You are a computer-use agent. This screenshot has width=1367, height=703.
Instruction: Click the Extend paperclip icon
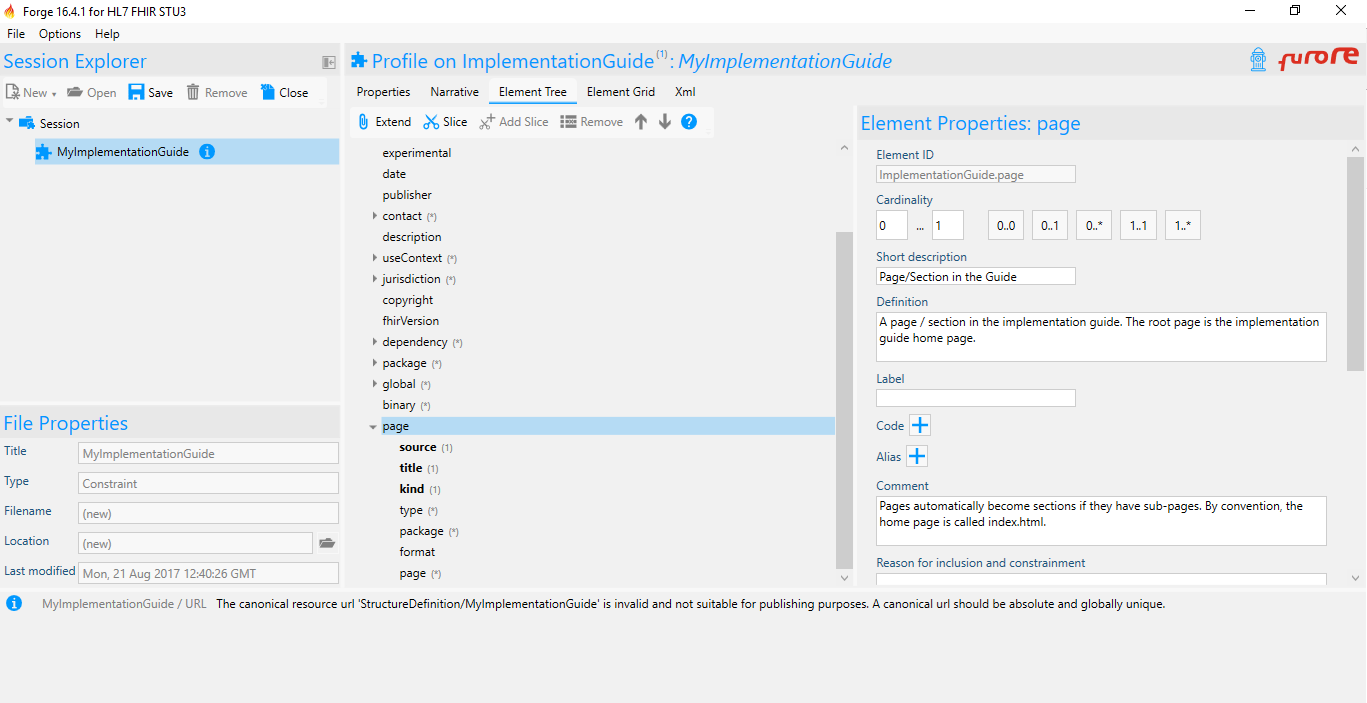coord(363,122)
